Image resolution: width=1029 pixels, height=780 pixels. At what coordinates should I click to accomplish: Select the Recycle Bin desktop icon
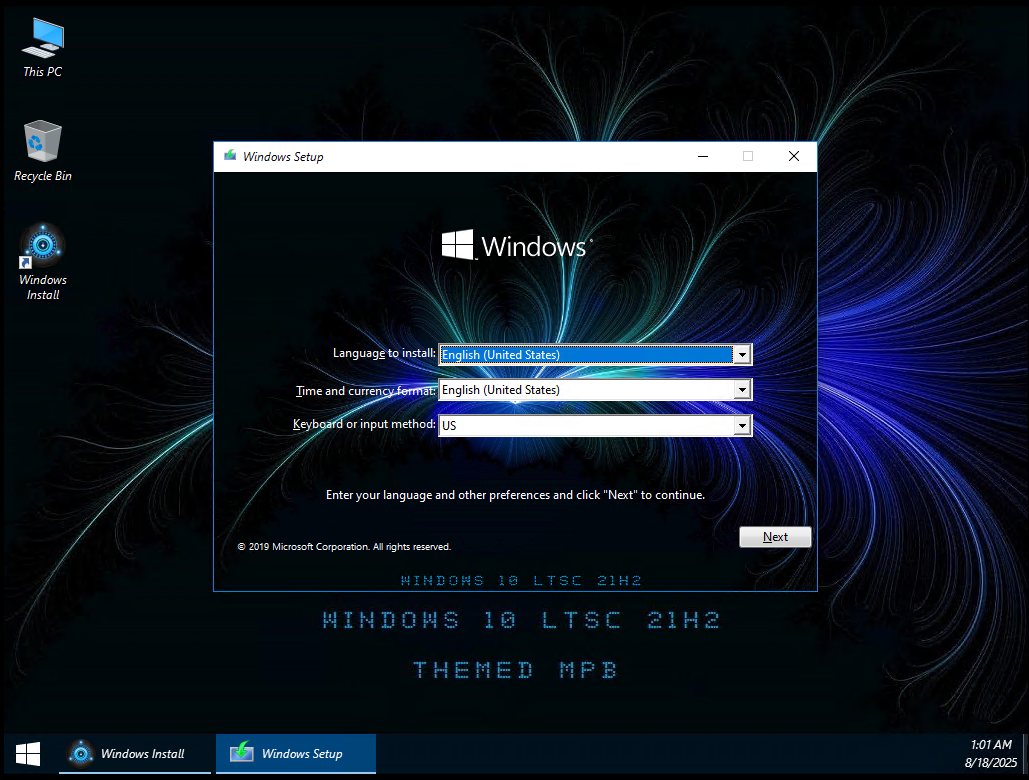pos(43,151)
